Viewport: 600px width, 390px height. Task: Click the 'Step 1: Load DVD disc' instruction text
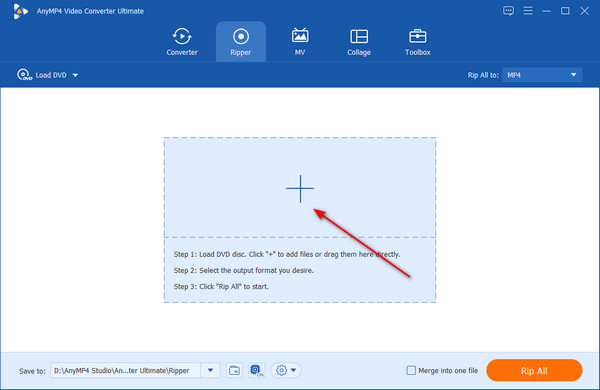(x=287, y=255)
